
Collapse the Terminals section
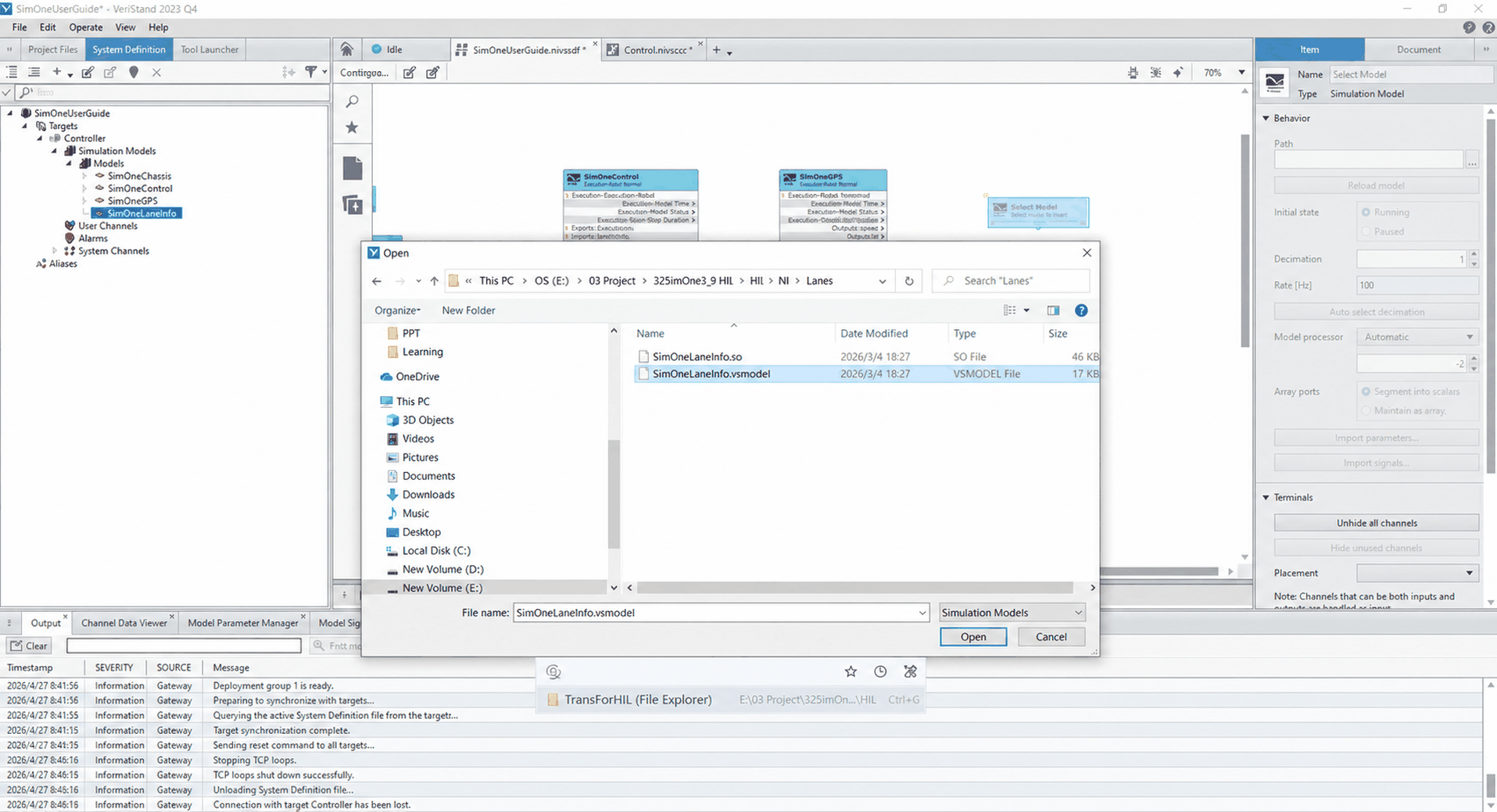pos(1266,497)
